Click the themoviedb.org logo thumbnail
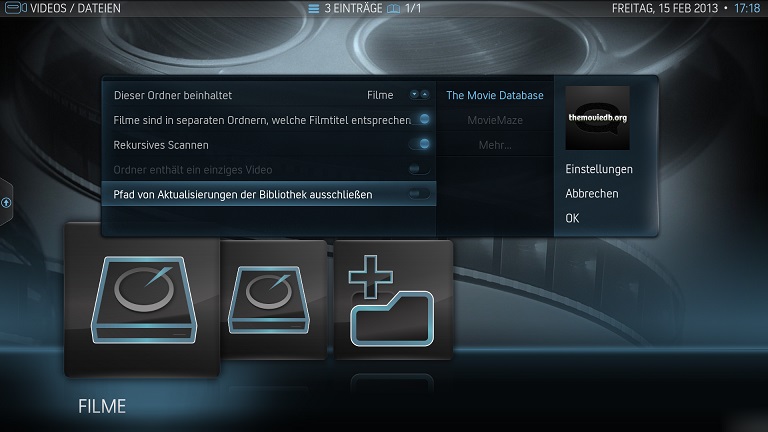Viewport: 768px width, 432px height. 597,118
